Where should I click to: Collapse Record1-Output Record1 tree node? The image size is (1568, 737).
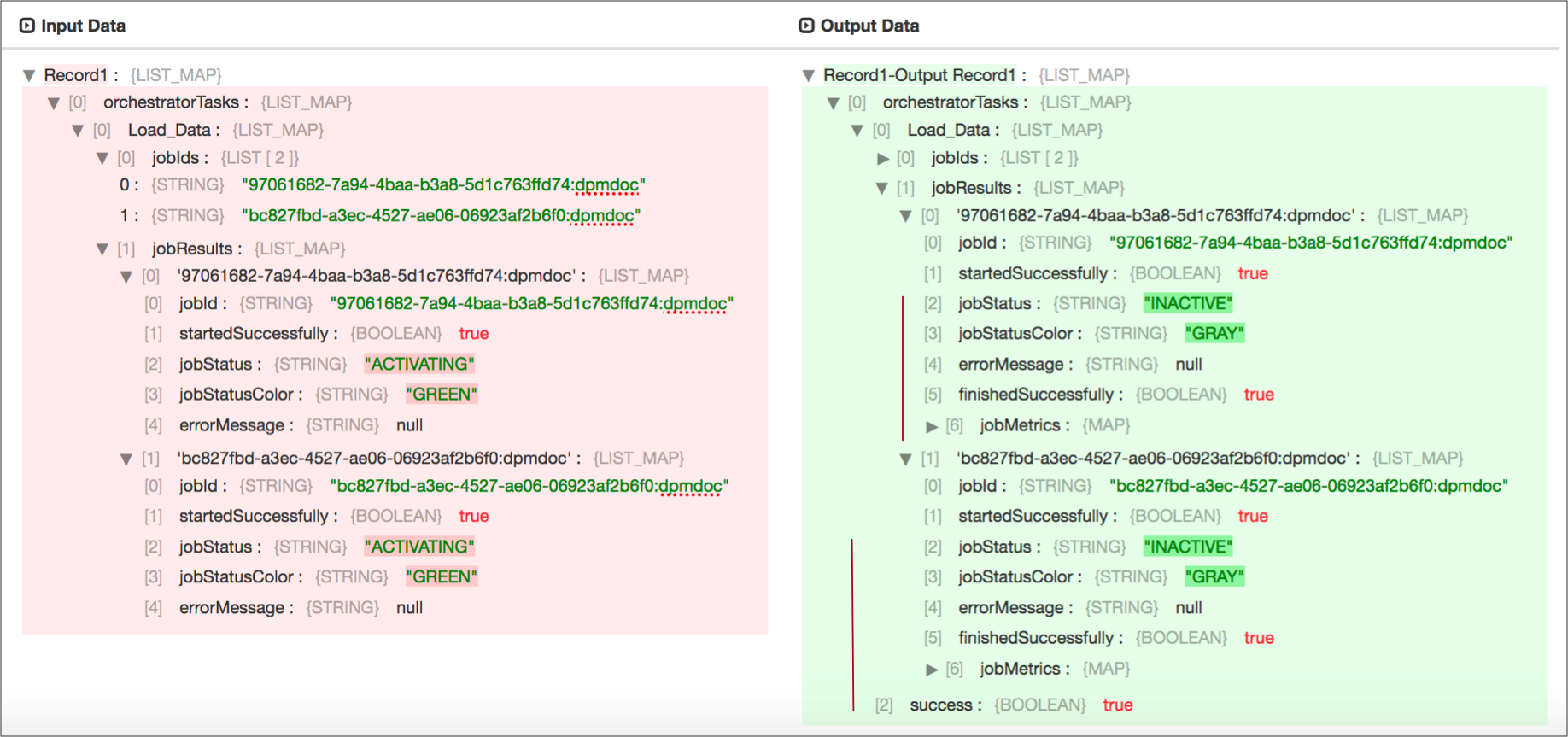[x=809, y=76]
